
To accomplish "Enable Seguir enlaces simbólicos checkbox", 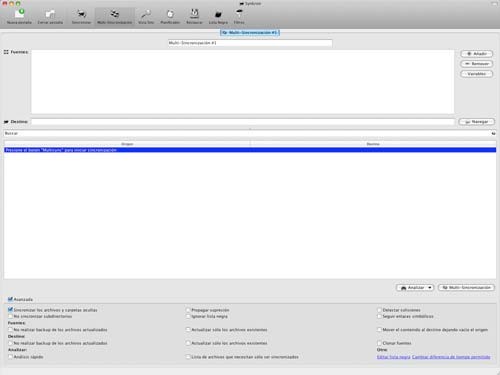I will tap(379, 316).
